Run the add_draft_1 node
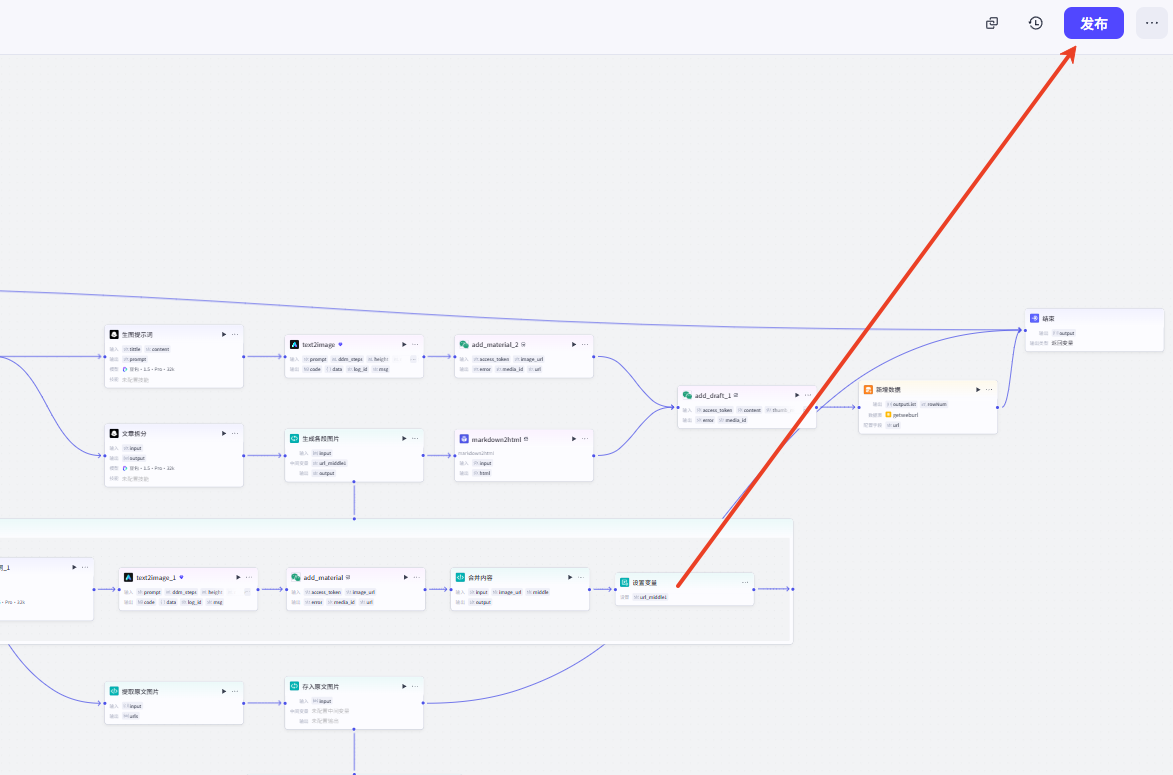The width and height of the screenshot is (1173, 775). 797,396
